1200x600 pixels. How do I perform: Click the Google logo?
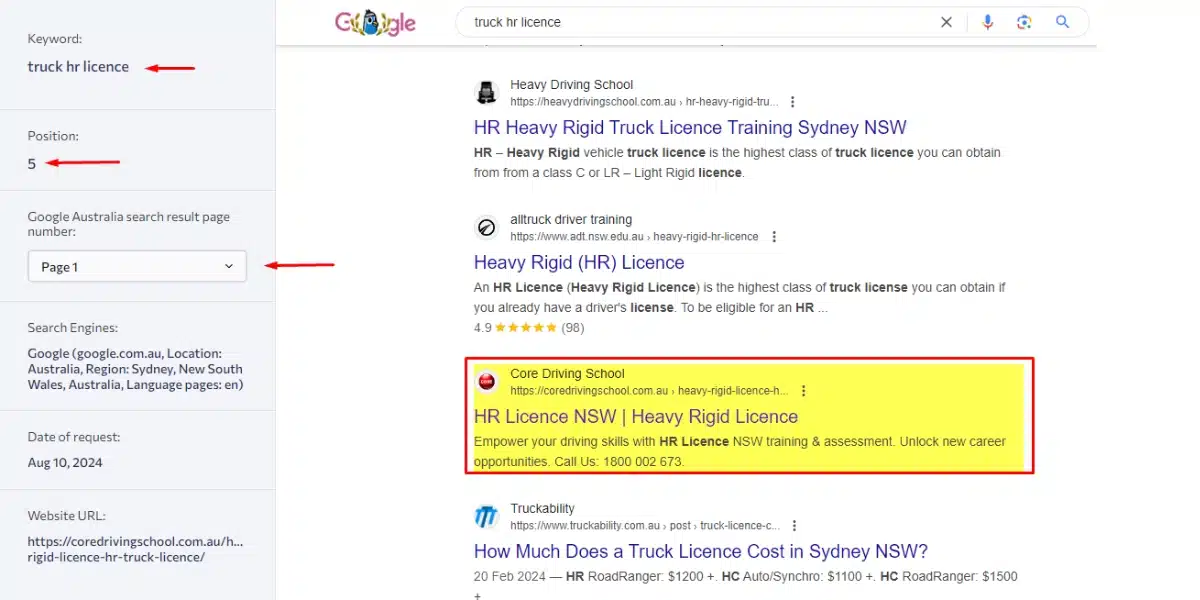click(x=375, y=22)
